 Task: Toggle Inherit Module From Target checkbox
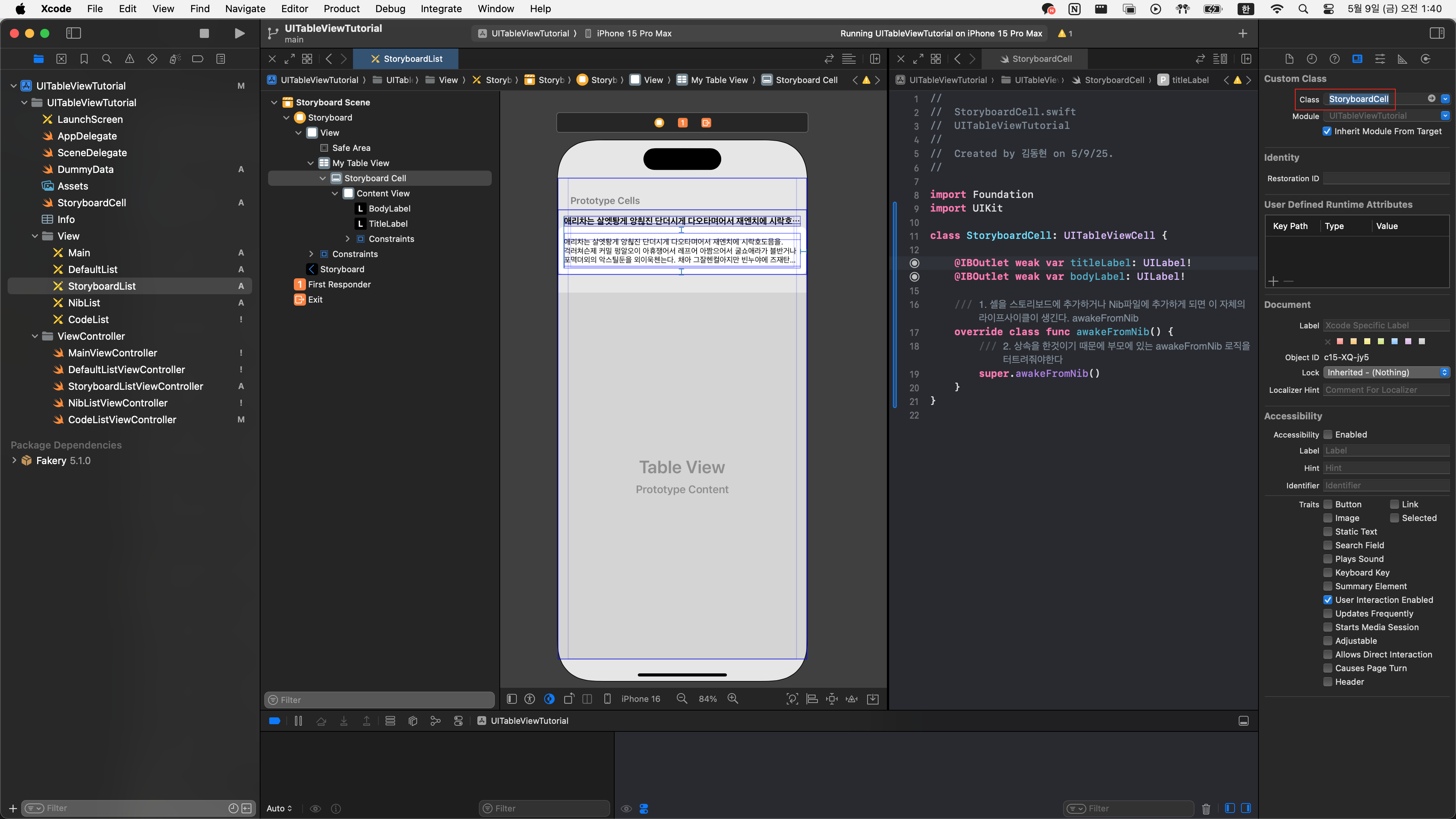point(1327,131)
